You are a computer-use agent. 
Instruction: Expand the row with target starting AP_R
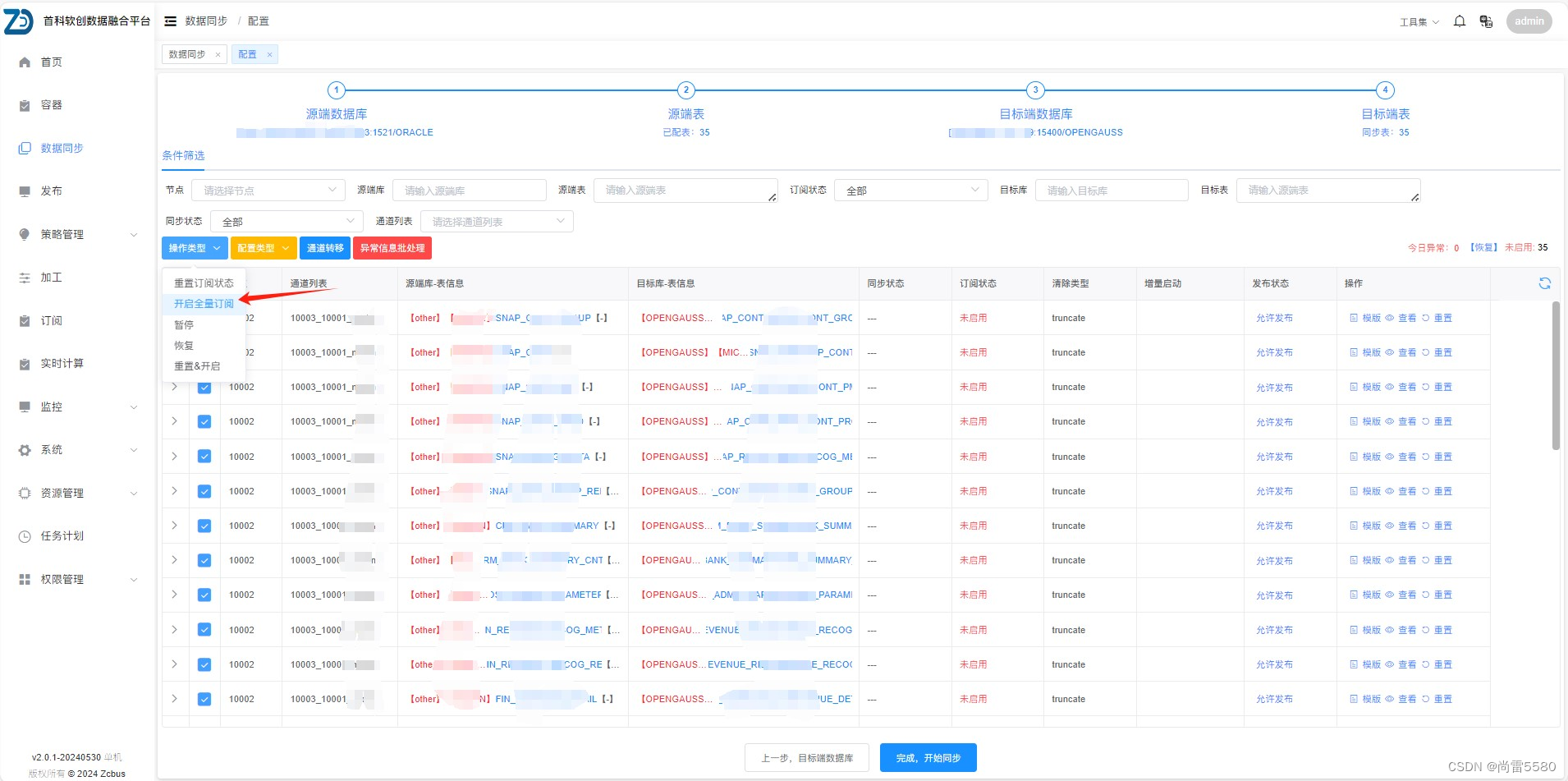point(175,457)
